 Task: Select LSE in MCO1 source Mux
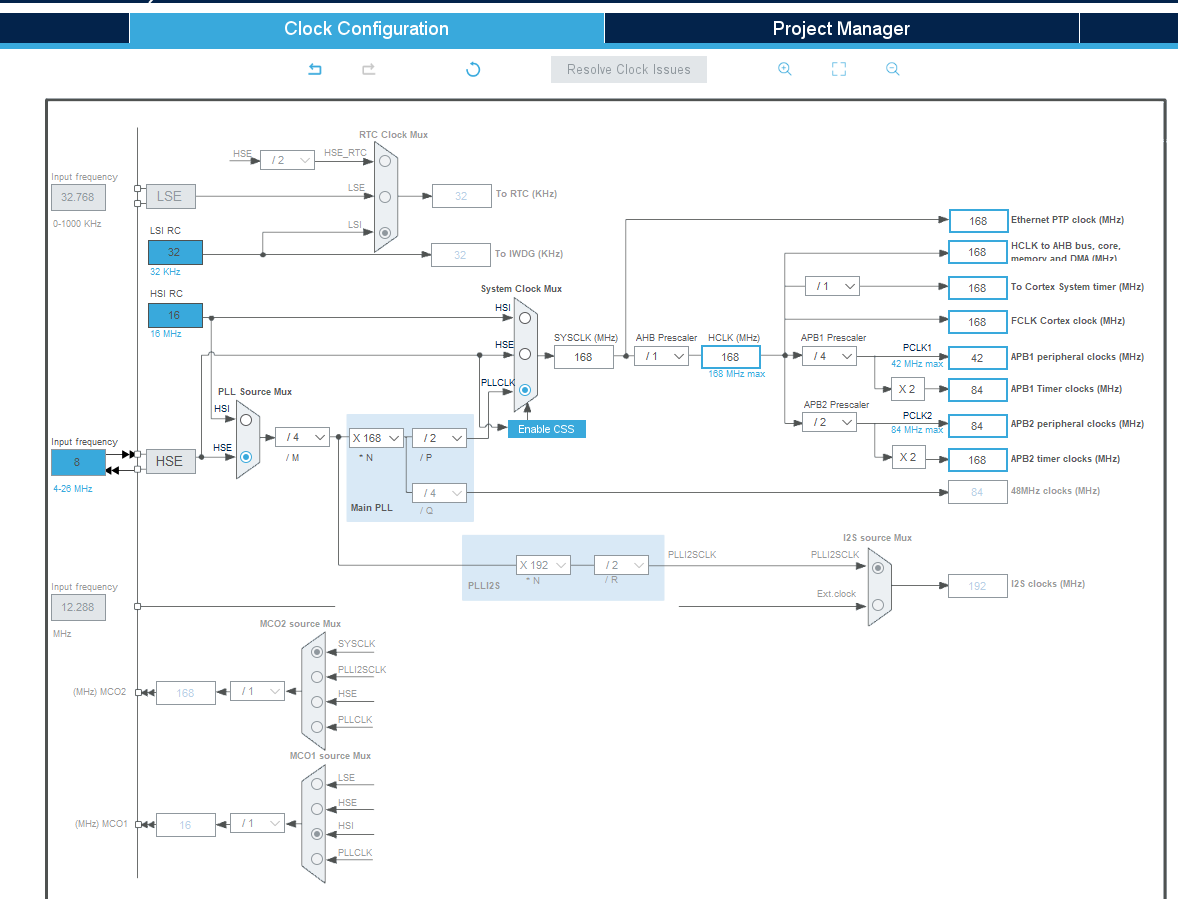pyautogui.click(x=317, y=784)
